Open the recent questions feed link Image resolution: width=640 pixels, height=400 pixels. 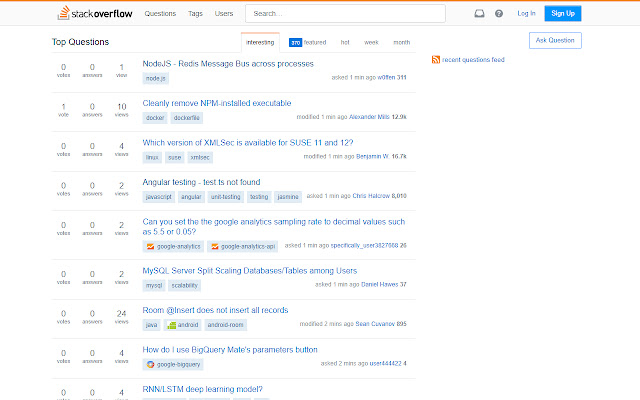(x=473, y=60)
